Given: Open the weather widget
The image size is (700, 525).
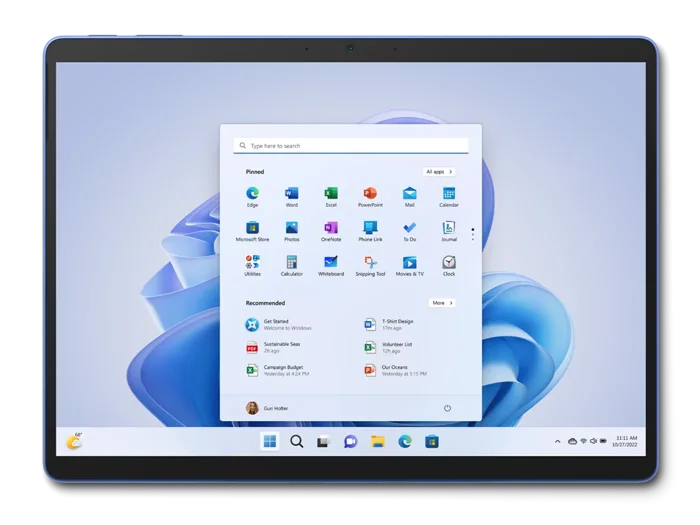Looking at the screenshot, I should coord(75,441).
